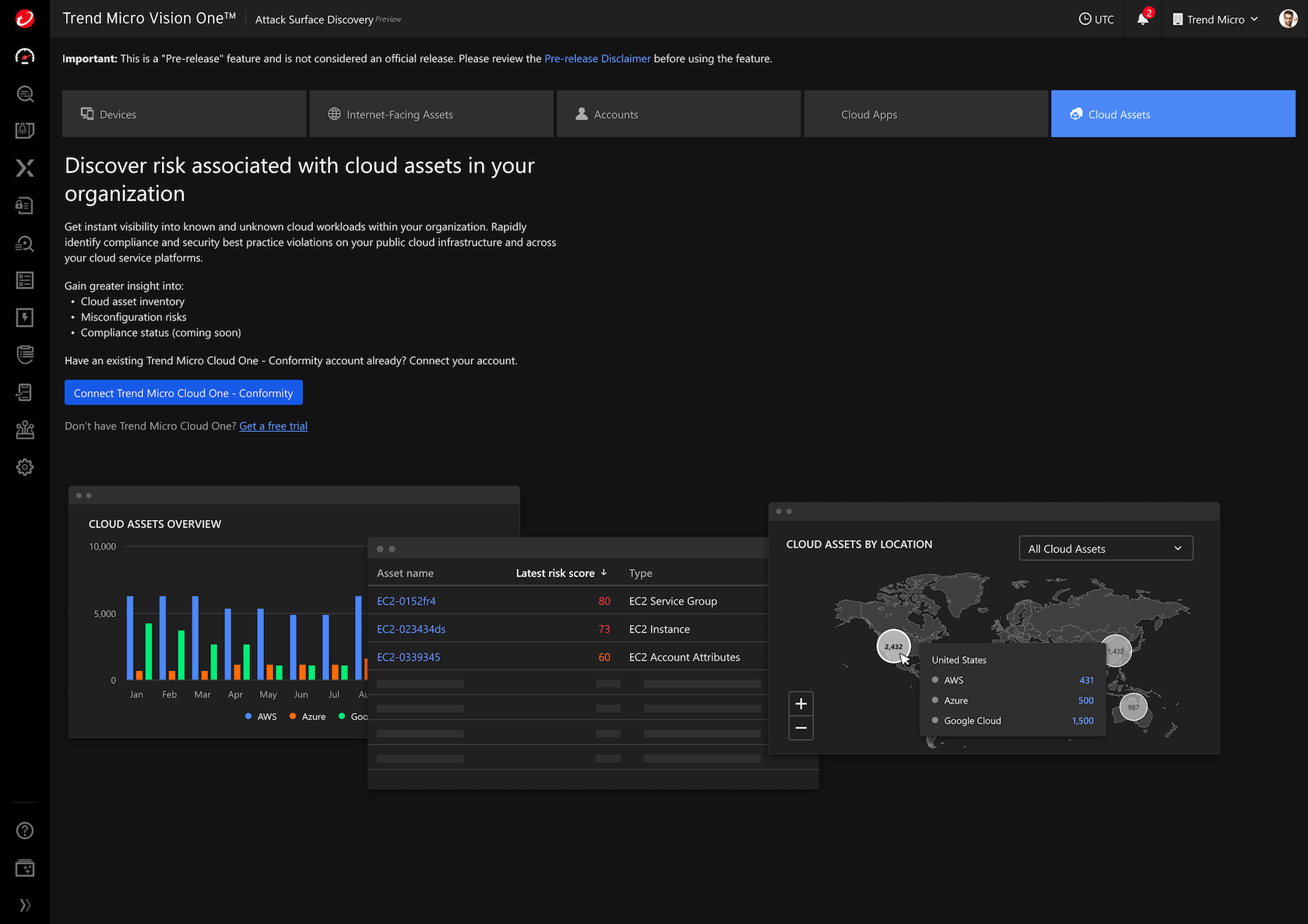
Task: Switch to the Internet-Facing Assets tab
Action: click(431, 114)
